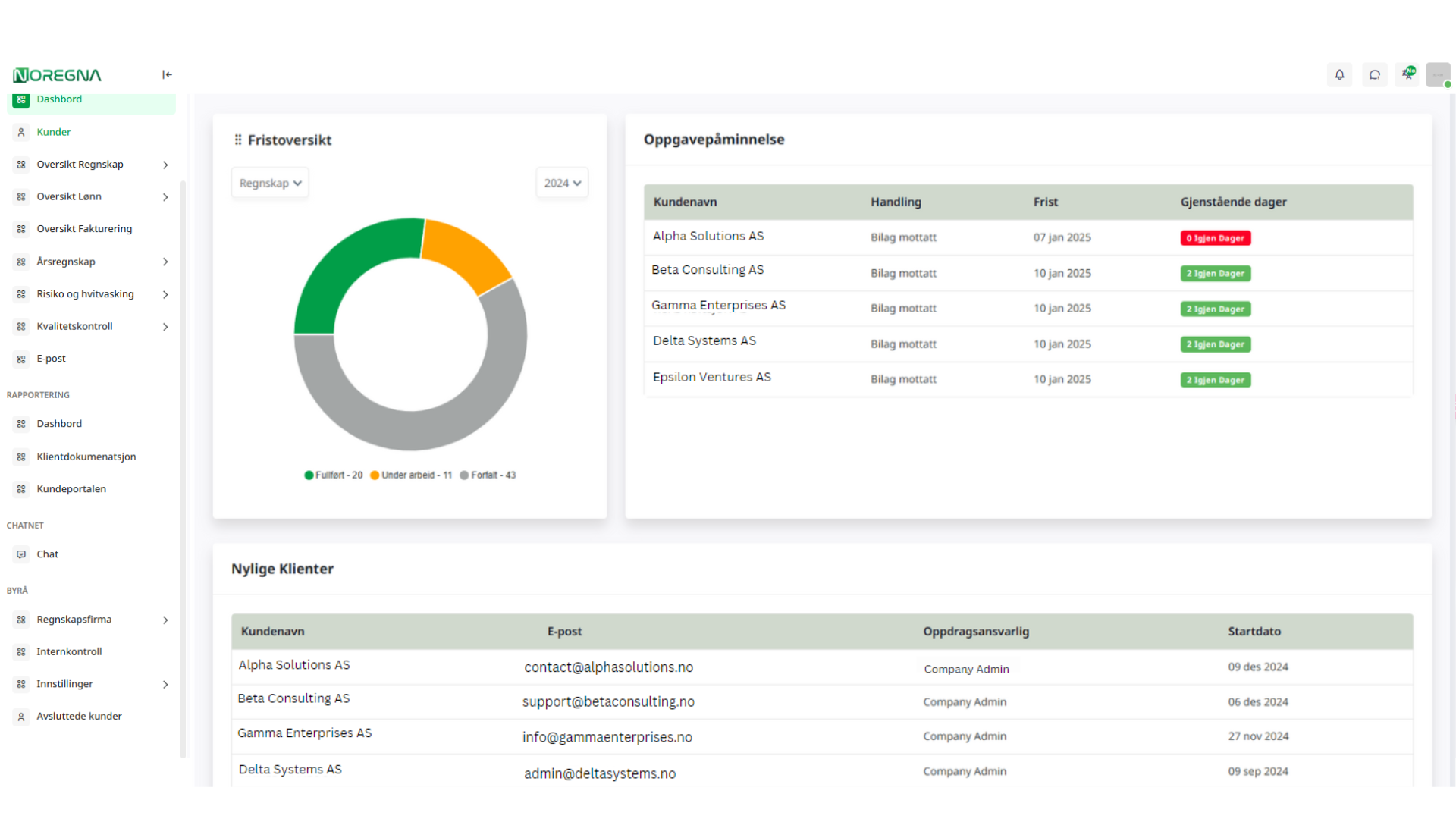Collapse the sidebar with the arrow icon

(x=167, y=74)
